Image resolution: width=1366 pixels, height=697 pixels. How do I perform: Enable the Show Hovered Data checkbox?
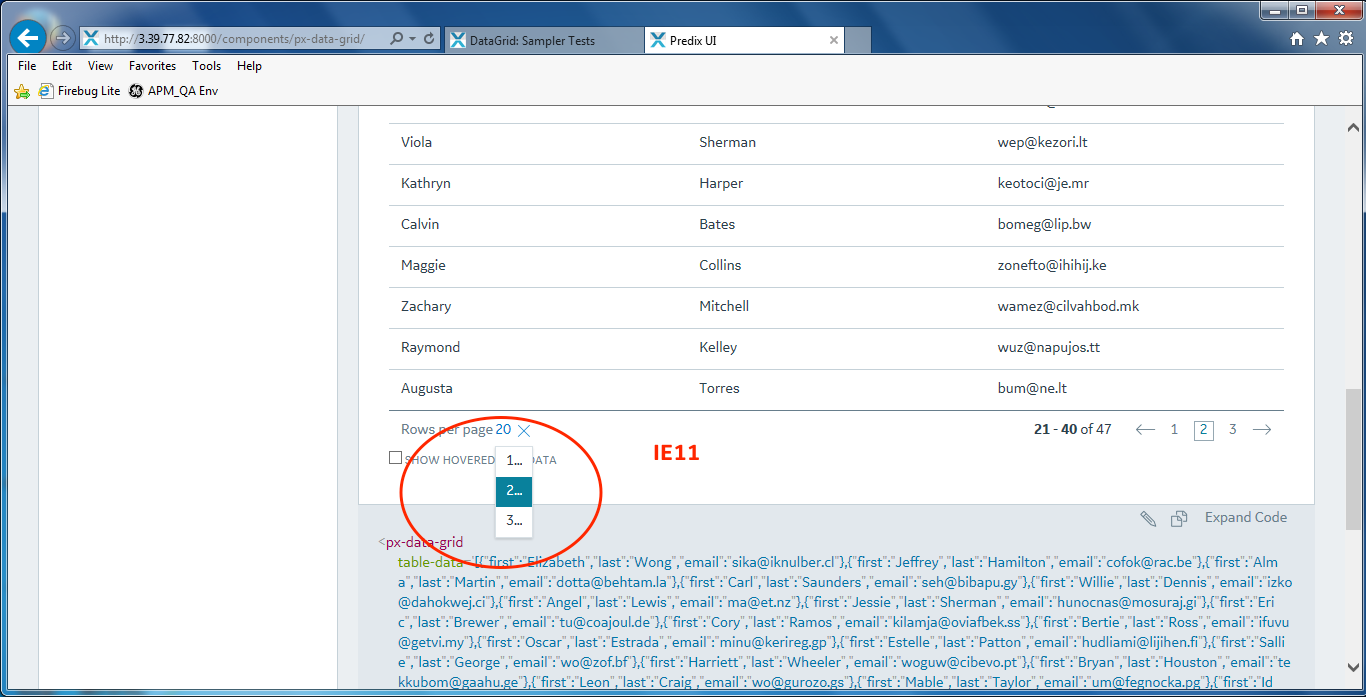point(395,457)
